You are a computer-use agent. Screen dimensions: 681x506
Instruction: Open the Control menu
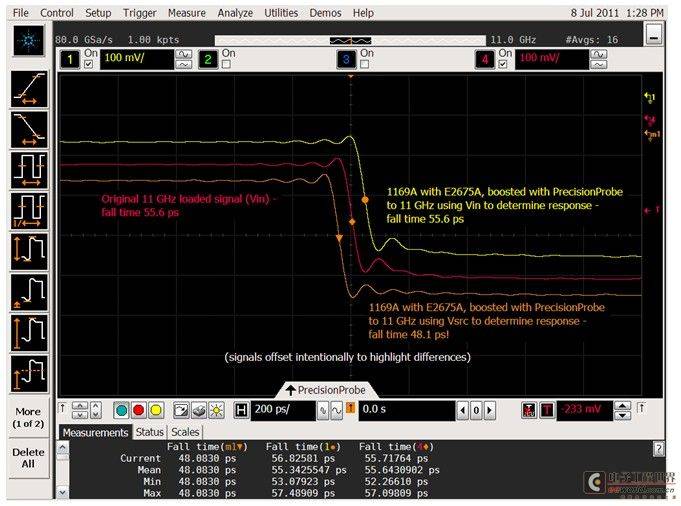pos(57,13)
